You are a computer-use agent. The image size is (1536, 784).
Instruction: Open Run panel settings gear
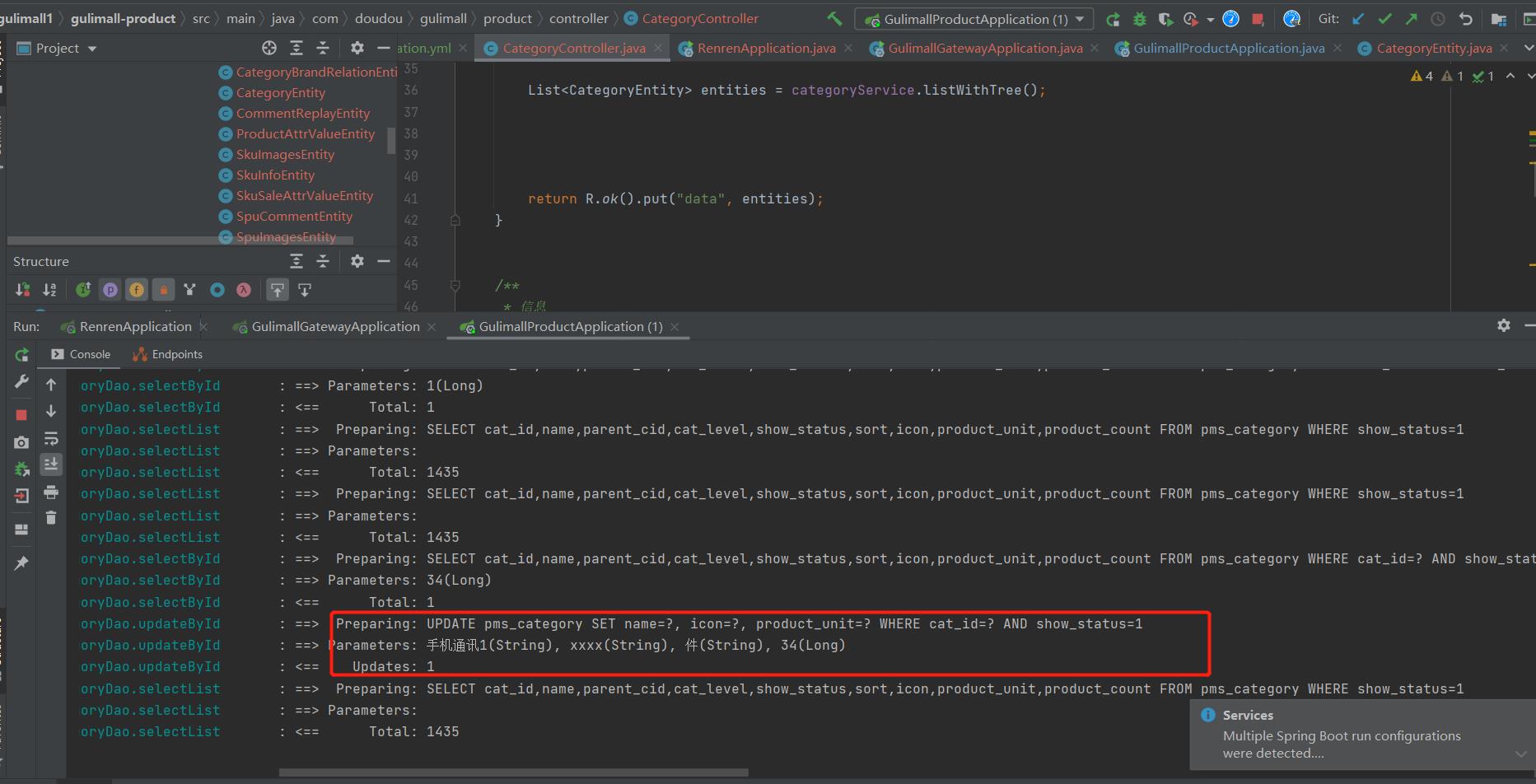[1504, 326]
